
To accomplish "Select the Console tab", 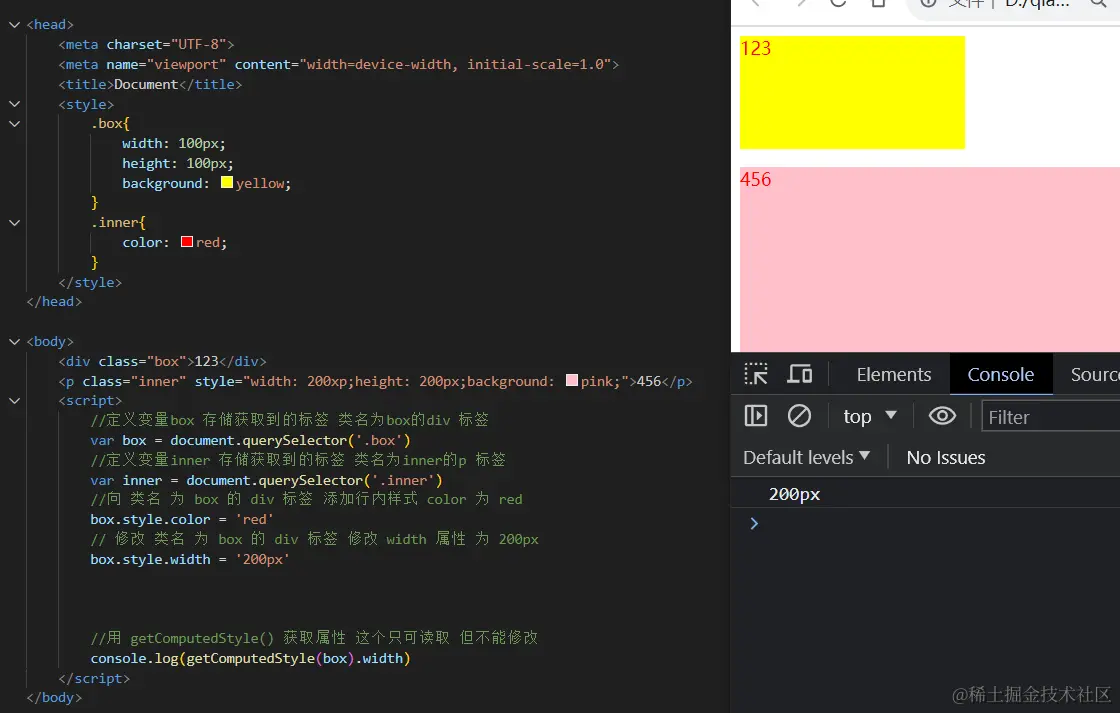I will pyautogui.click(x=1001, y=374).
